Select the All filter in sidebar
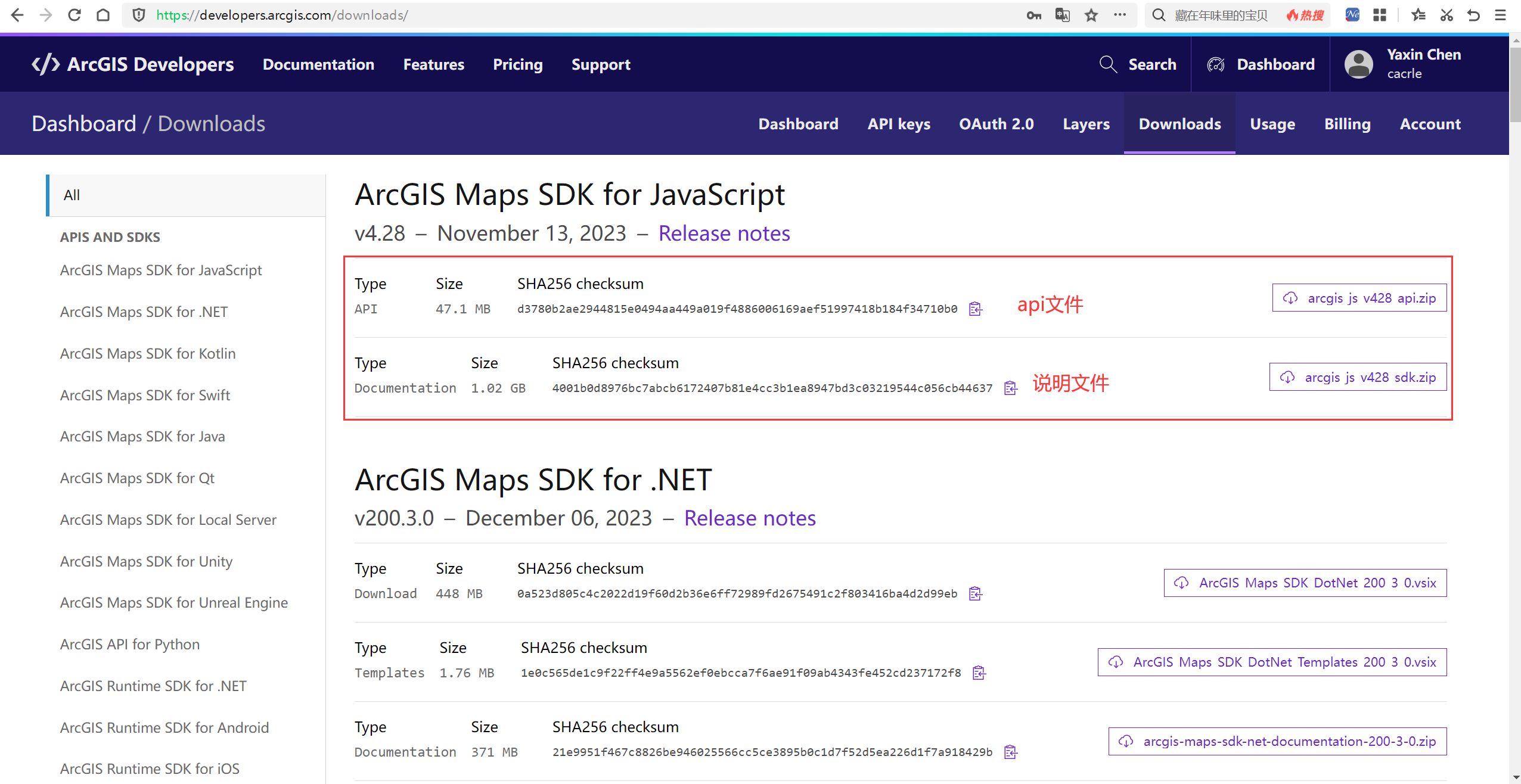Image resolution: width=1521 pixels, height=784 pixels. coord(186,195)
